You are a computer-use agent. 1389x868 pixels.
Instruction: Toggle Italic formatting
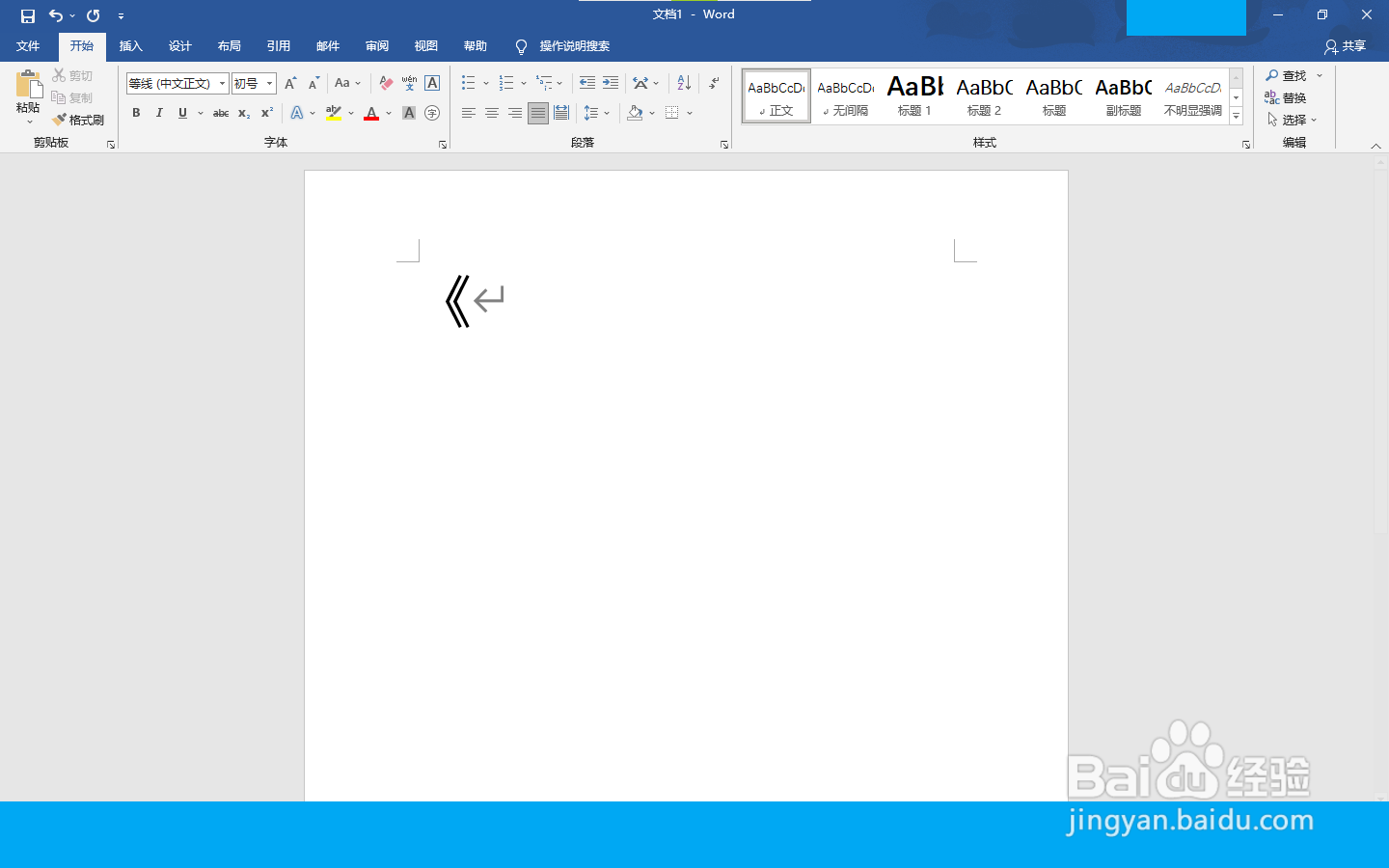tap(159, 113)
